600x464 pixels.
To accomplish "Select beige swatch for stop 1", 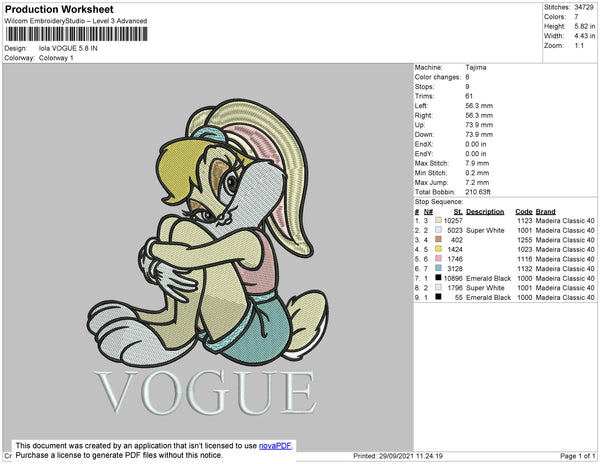I will 438,220.
